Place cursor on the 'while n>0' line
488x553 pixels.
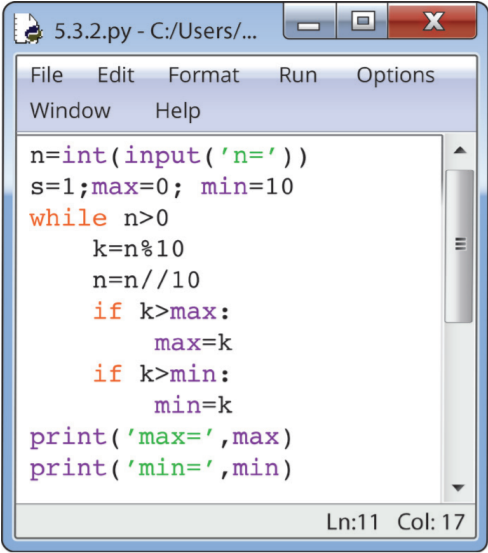point(99,218)
